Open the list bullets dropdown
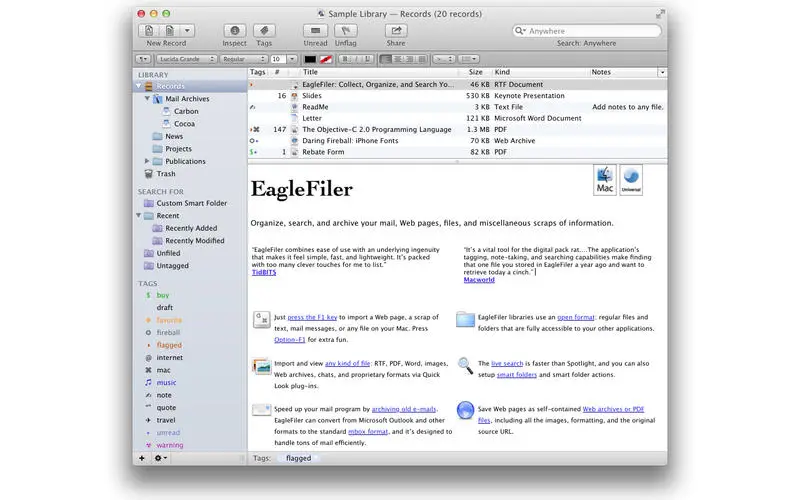The width and height of the screenshot is (800, 500). 468,59
